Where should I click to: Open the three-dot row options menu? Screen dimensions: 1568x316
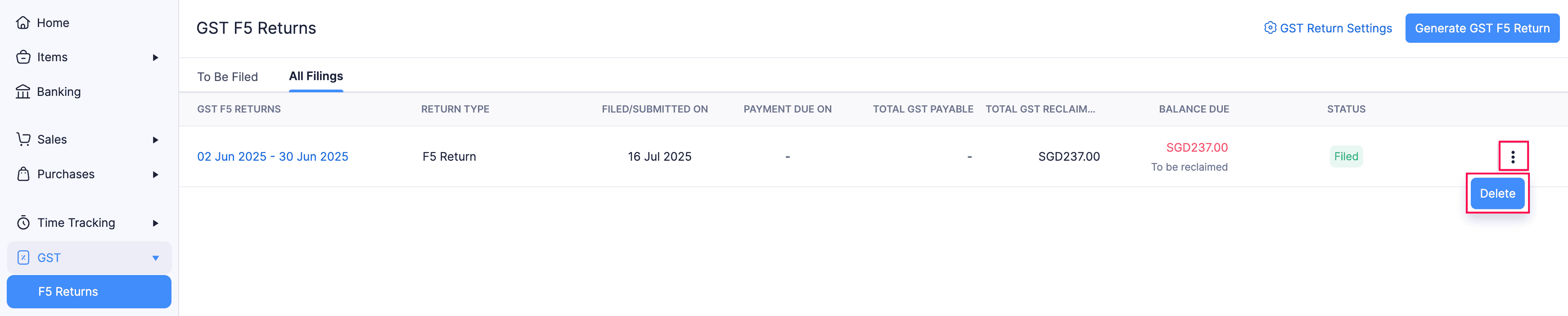click(1513, 157)
